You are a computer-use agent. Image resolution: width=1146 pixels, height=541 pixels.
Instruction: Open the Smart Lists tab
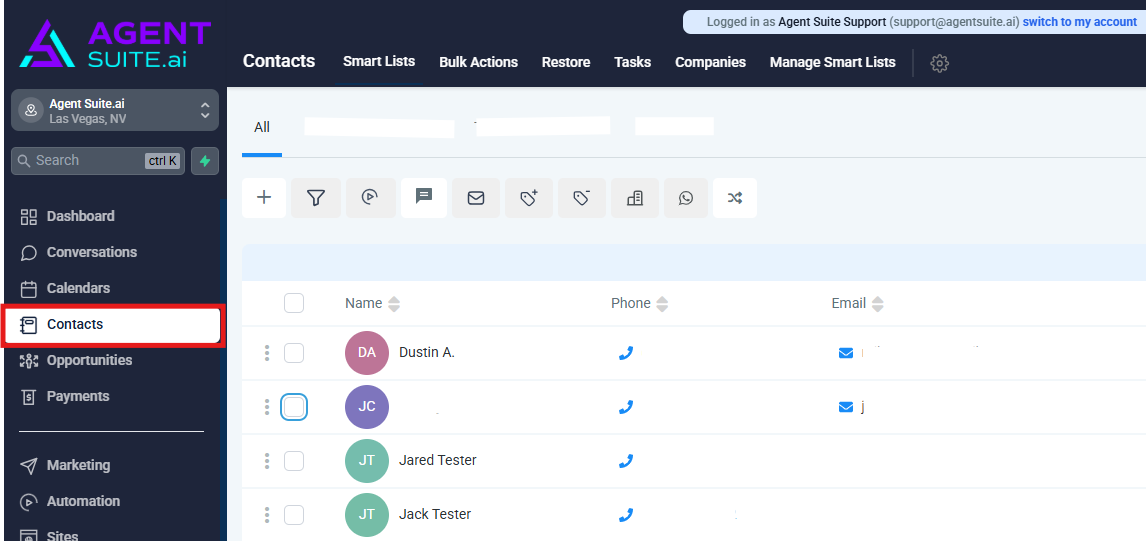pos(379,61)
